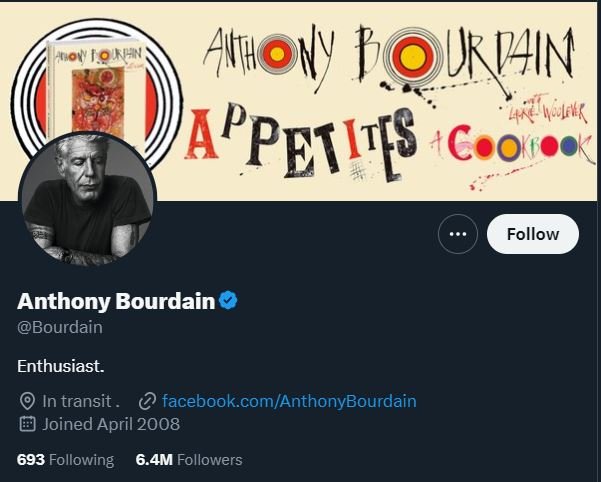Click the calendar icon beside Joined date
Viewport: 601px width, 482px height.
(x=27, y=424)
